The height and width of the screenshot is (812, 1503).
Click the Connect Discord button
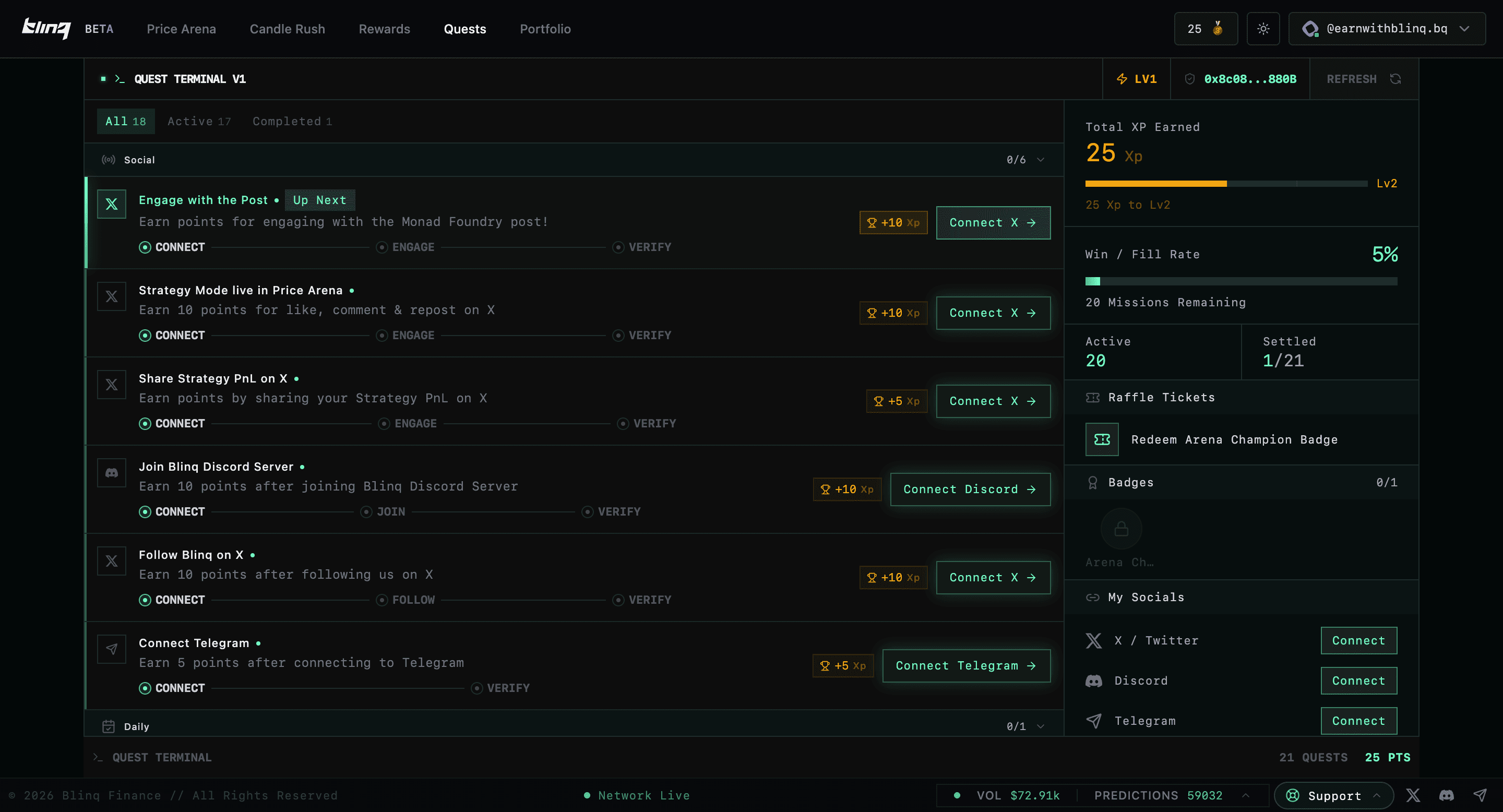(970, 489)
